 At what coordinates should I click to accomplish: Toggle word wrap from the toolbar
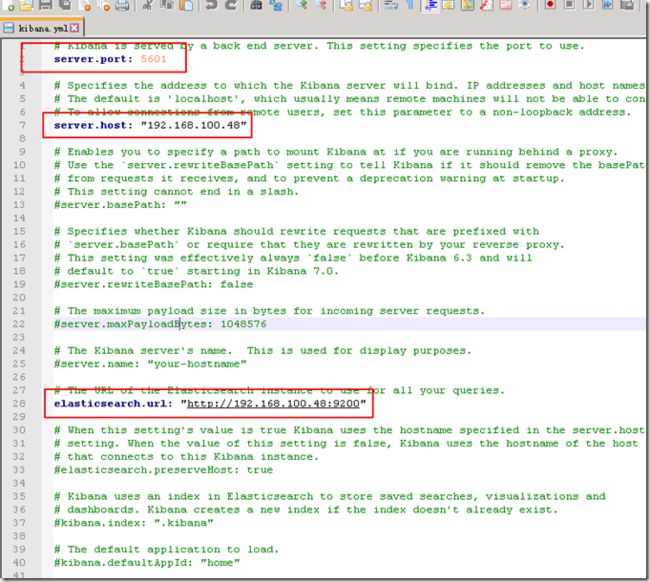tap(391, 5)
